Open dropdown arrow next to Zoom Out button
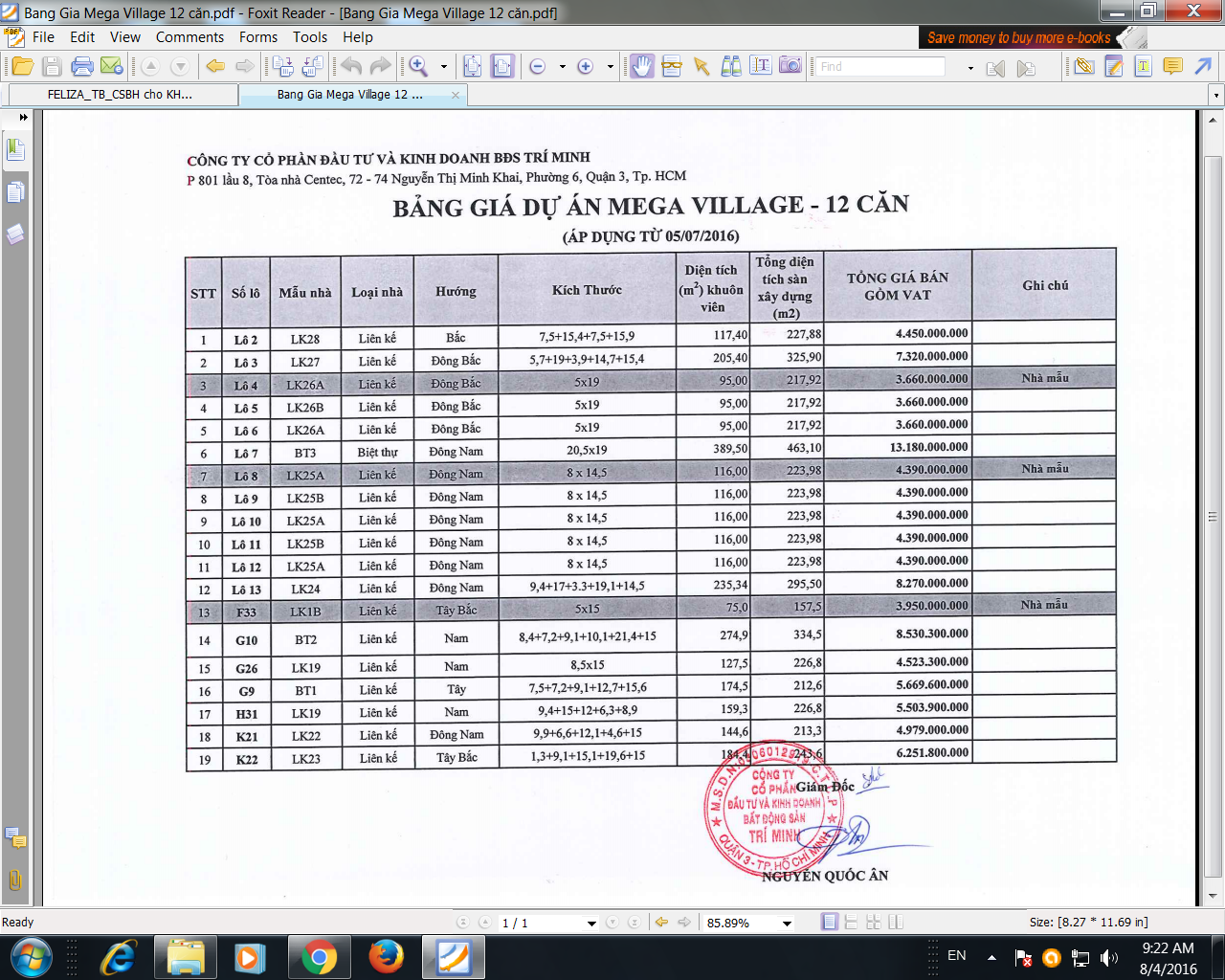Viewport: 1225px width, 980px height. coord(562,67)
